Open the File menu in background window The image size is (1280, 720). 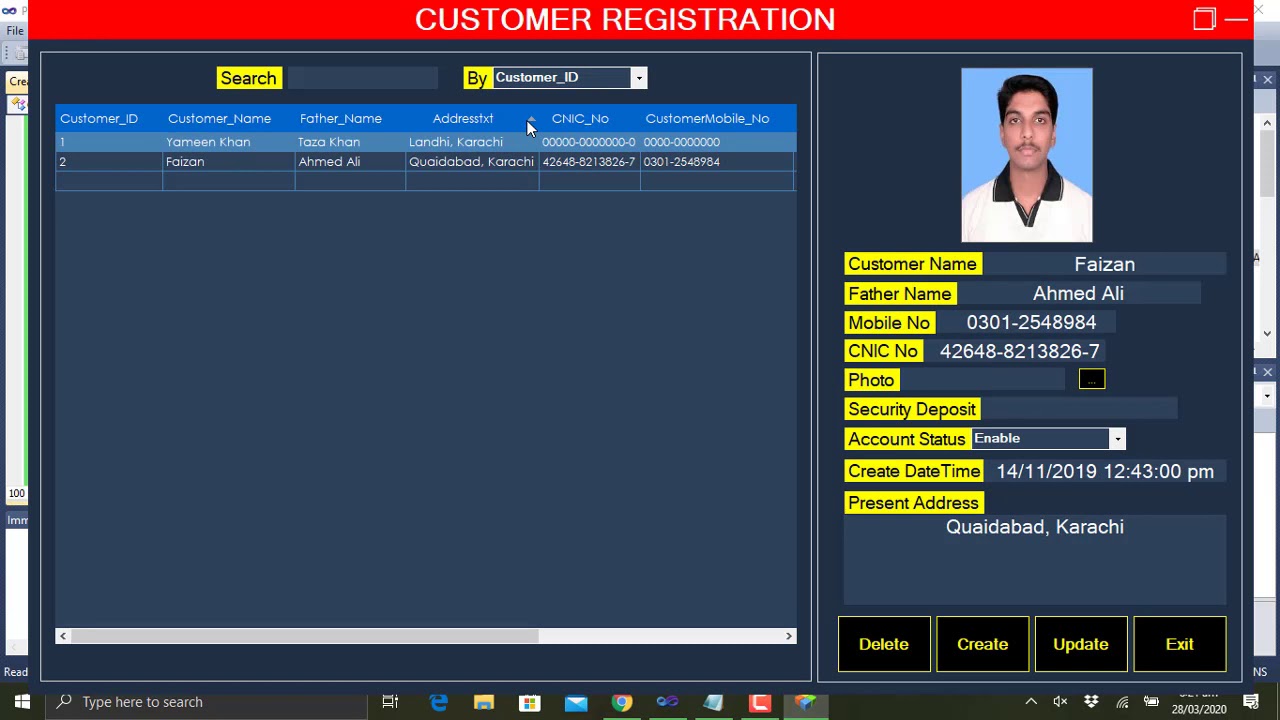(x=15, y=31)
